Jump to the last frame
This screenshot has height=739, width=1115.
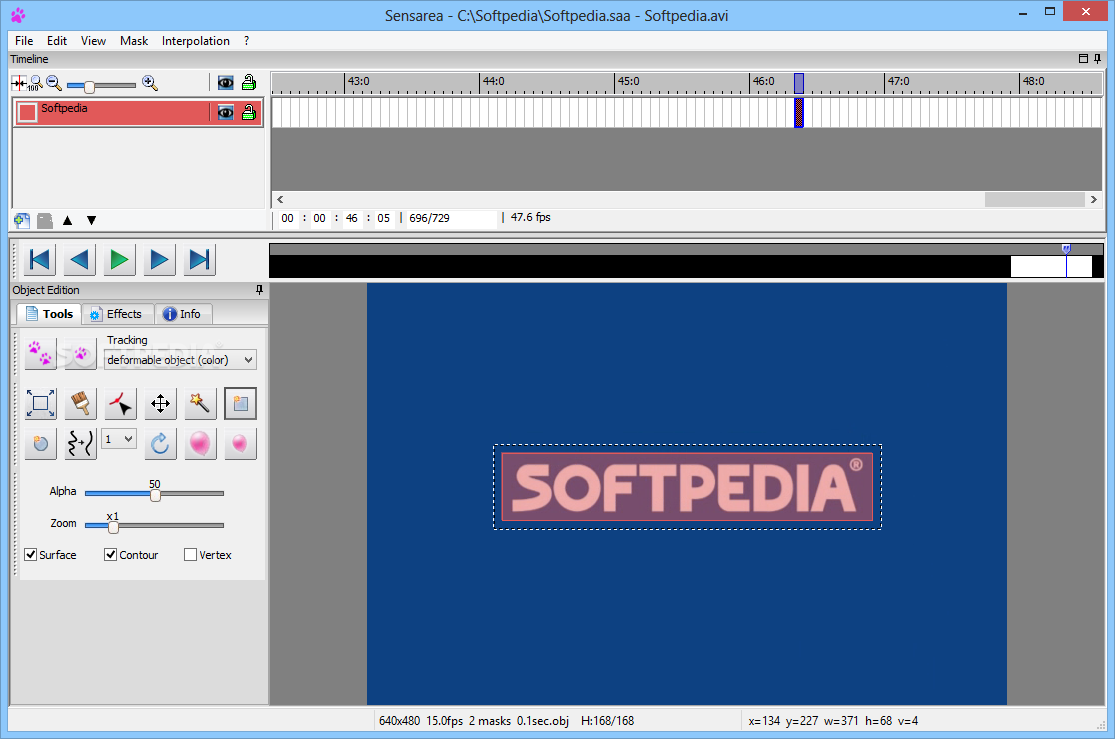pos(199,260)
